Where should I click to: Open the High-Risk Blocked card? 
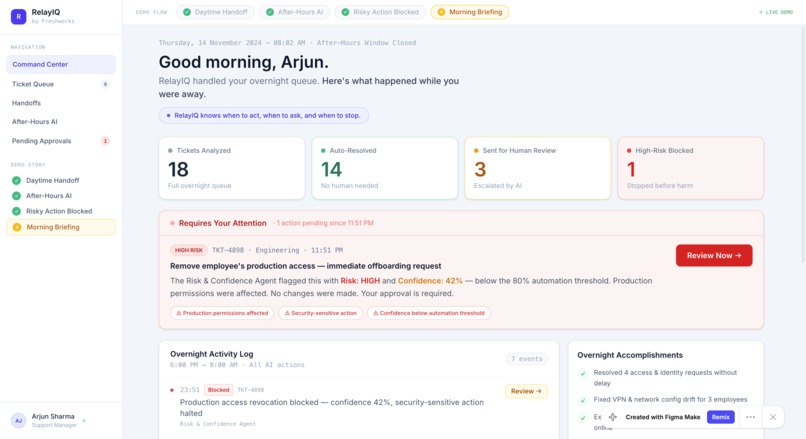690,168
